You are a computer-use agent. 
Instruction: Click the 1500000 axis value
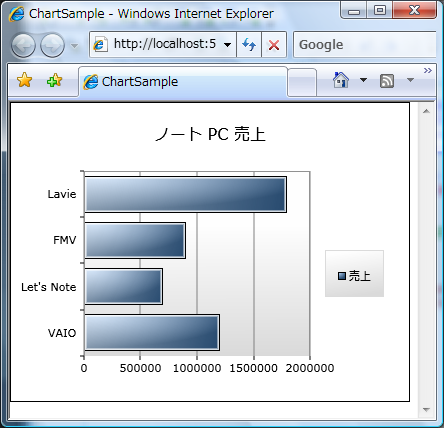point(254,368)
